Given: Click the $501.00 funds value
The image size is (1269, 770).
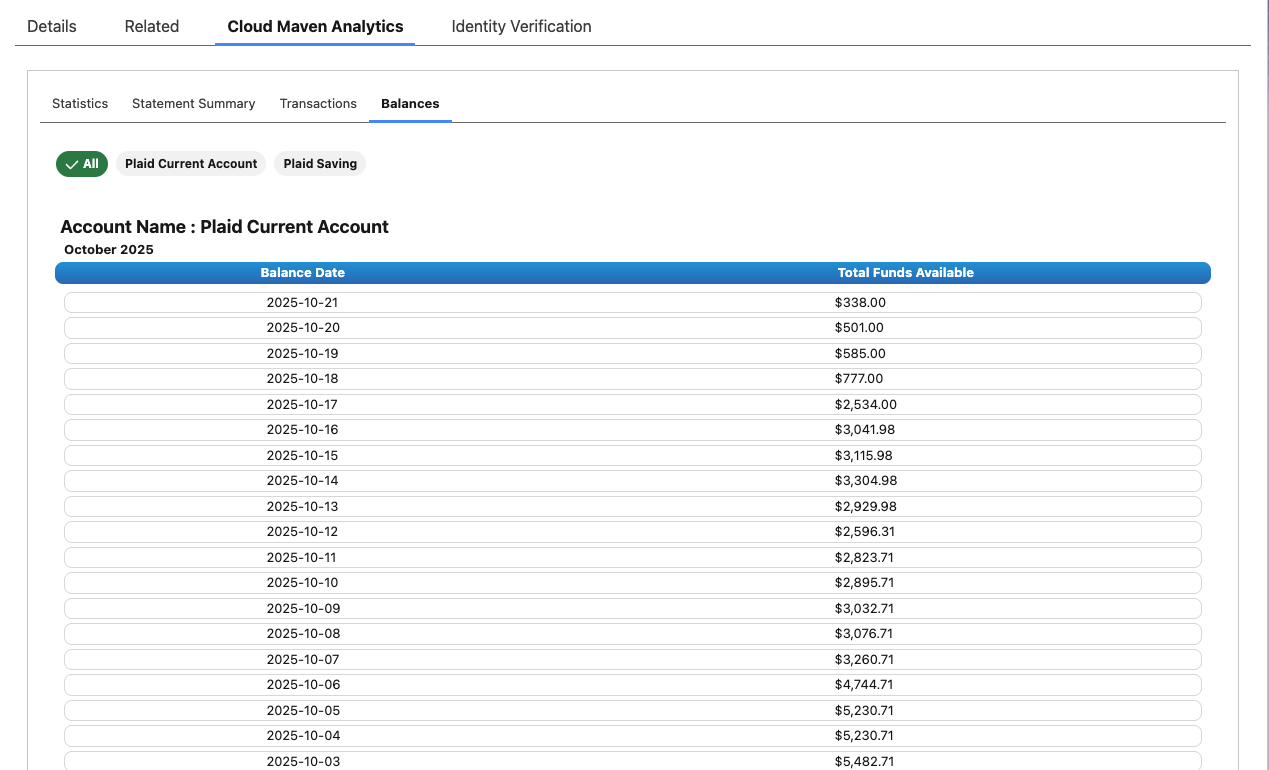Looking at the screenshot, I should 859,328.
